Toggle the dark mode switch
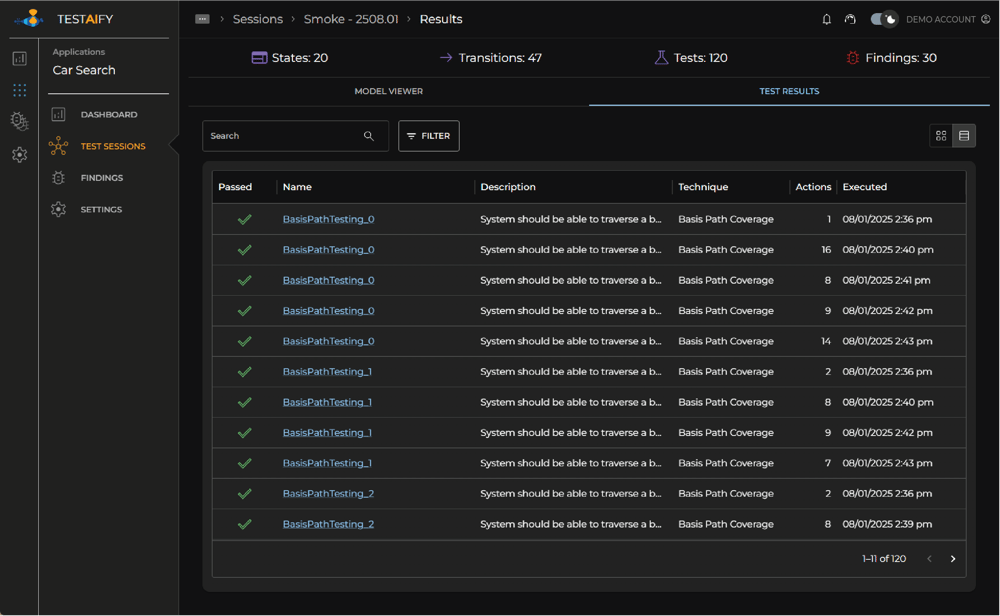 883,19
